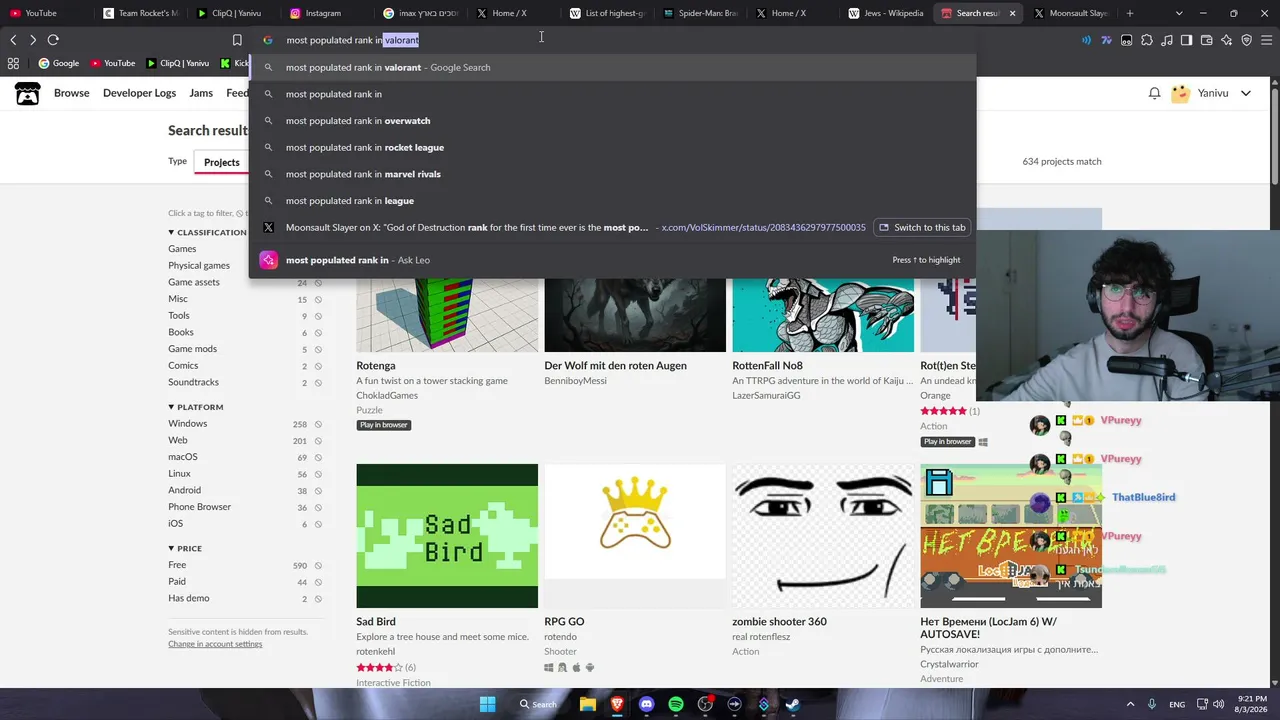Collapse the Classification filter section
The width and height of the screenshot is (1280, 720).
pyautogui.click(x=207, y=232)
